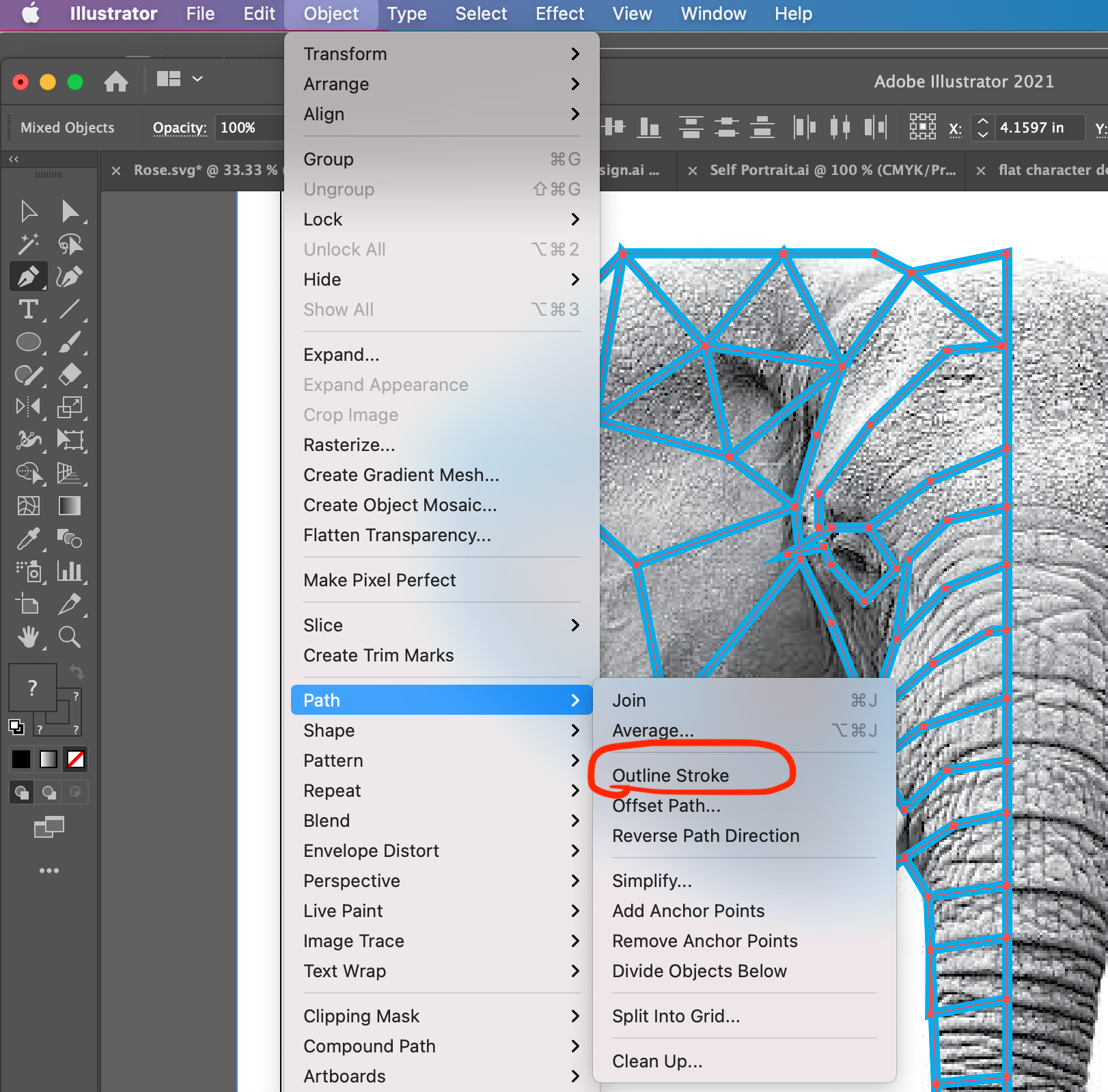Select the Shape Builder tool
This screenshot has width=1108, height=1092.
(x=29, y=472)
